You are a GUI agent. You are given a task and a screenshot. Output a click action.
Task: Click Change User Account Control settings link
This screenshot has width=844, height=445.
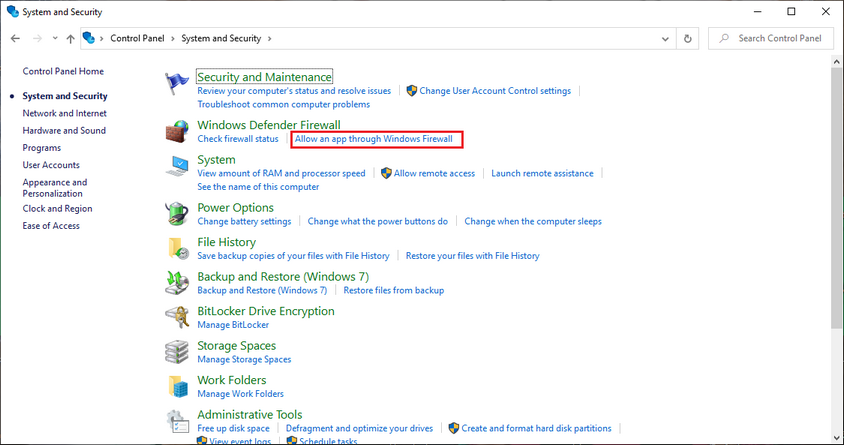click(495, 90)
